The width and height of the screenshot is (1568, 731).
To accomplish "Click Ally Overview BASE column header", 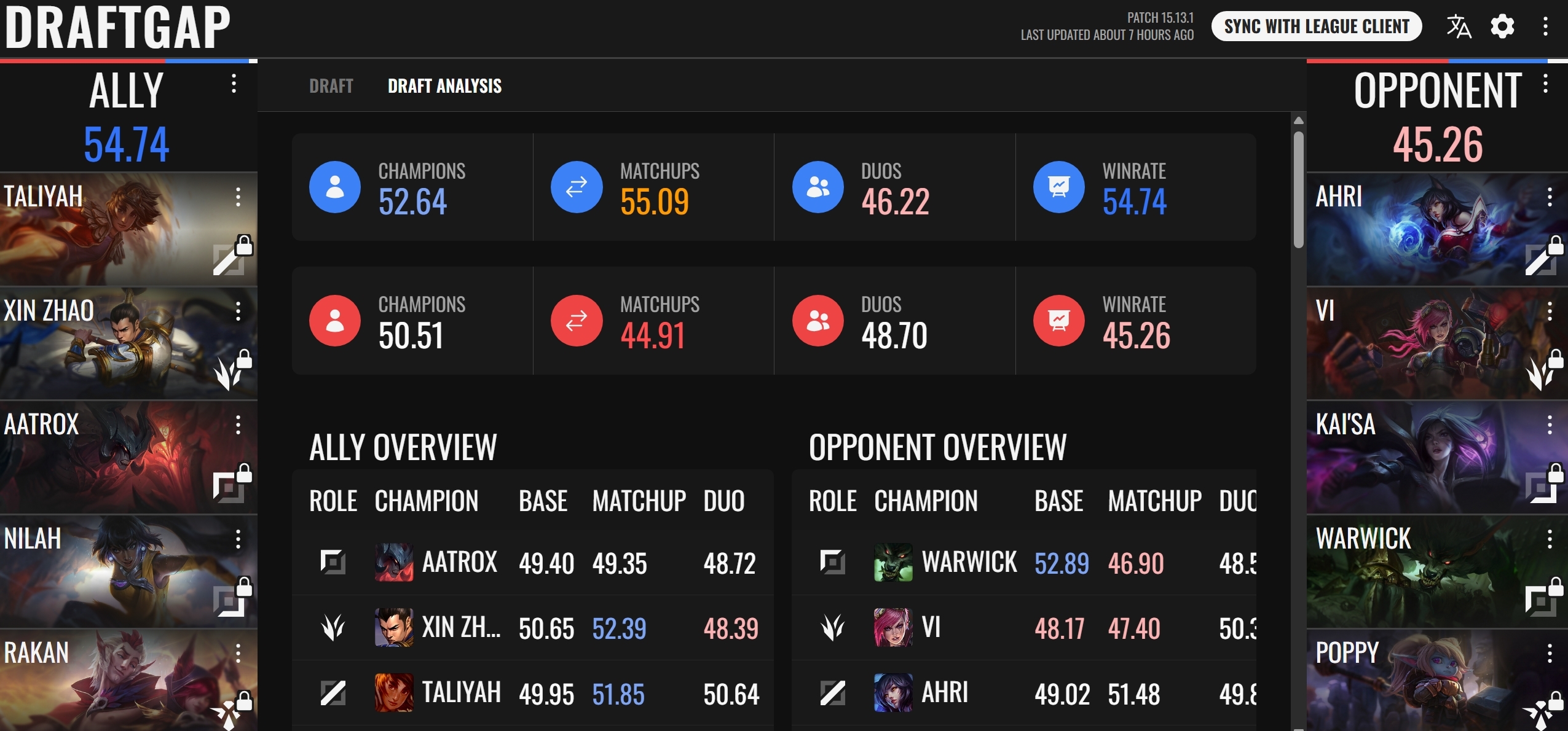I will (543, 501).
